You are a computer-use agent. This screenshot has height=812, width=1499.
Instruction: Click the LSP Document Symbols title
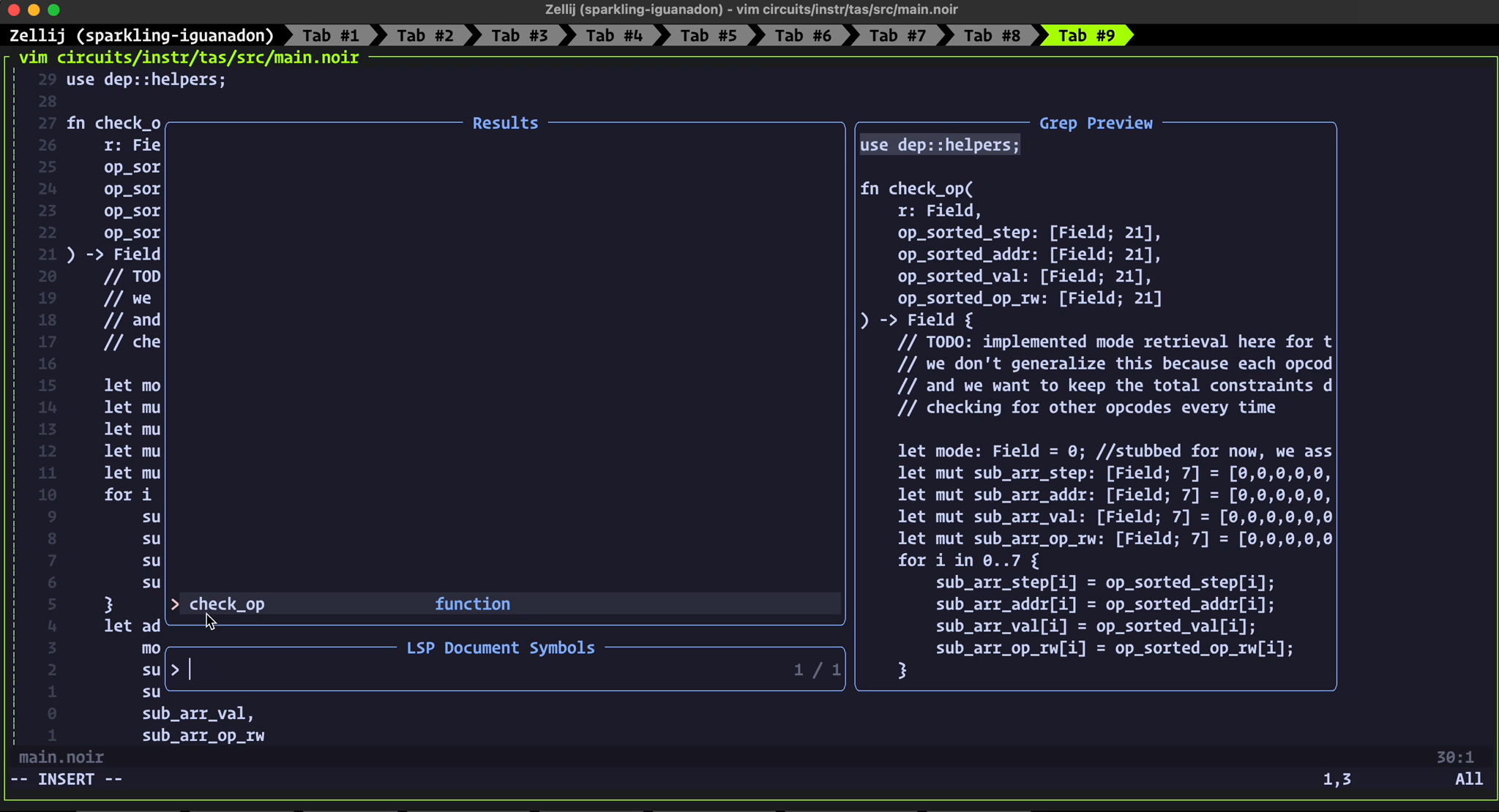501,648
